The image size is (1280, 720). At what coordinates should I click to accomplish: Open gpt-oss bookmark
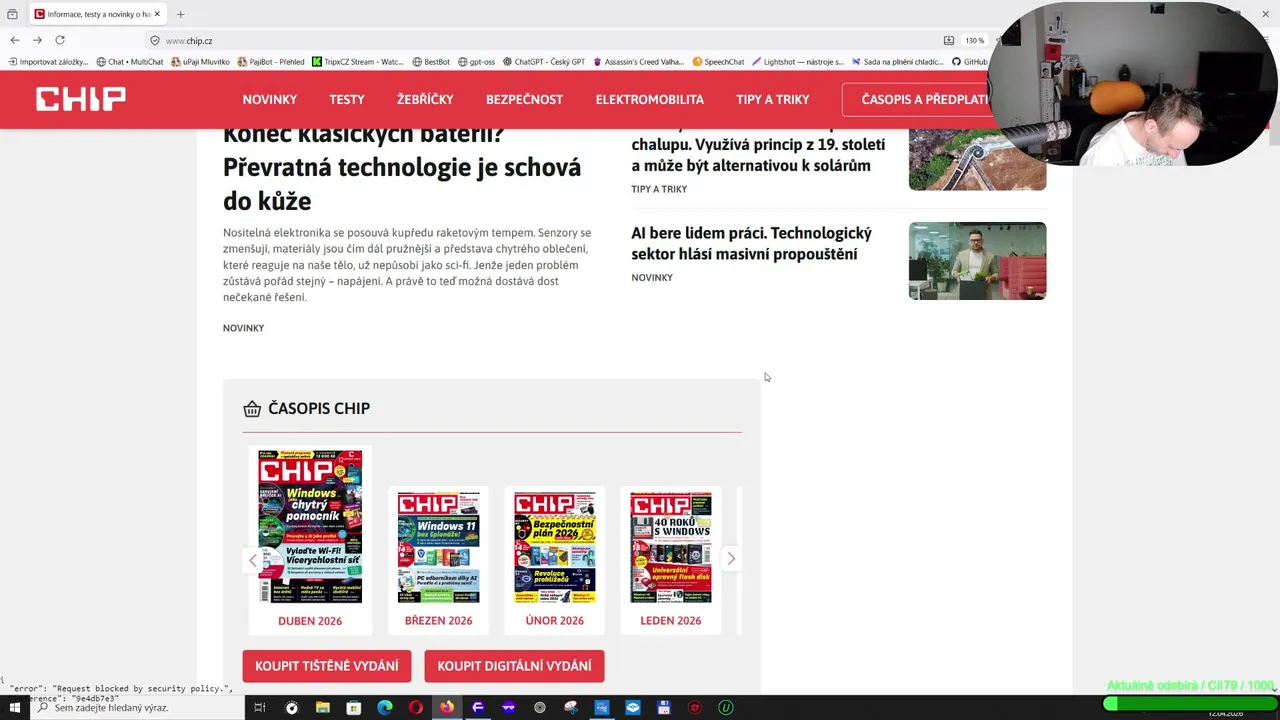[476, 62]
